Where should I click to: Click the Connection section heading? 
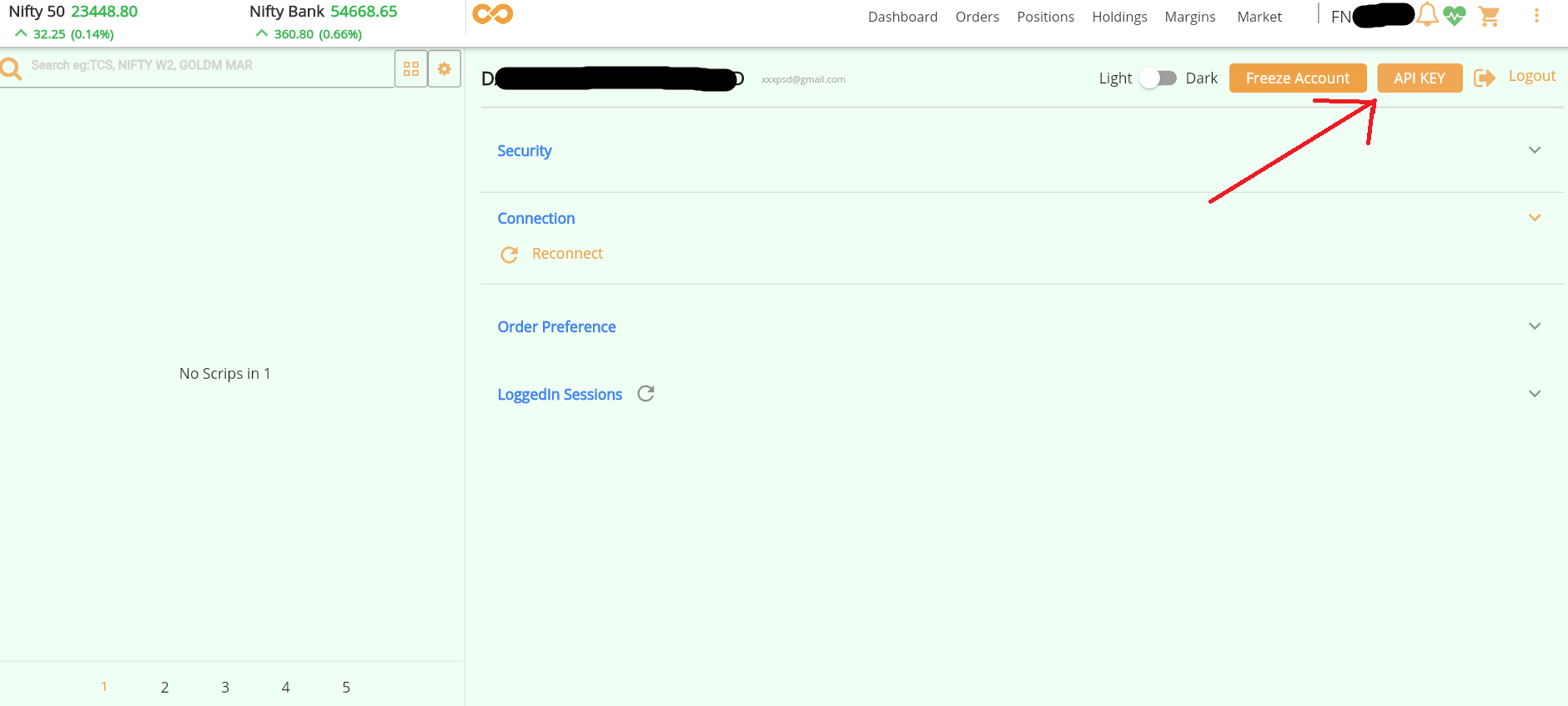click(536, 219)
